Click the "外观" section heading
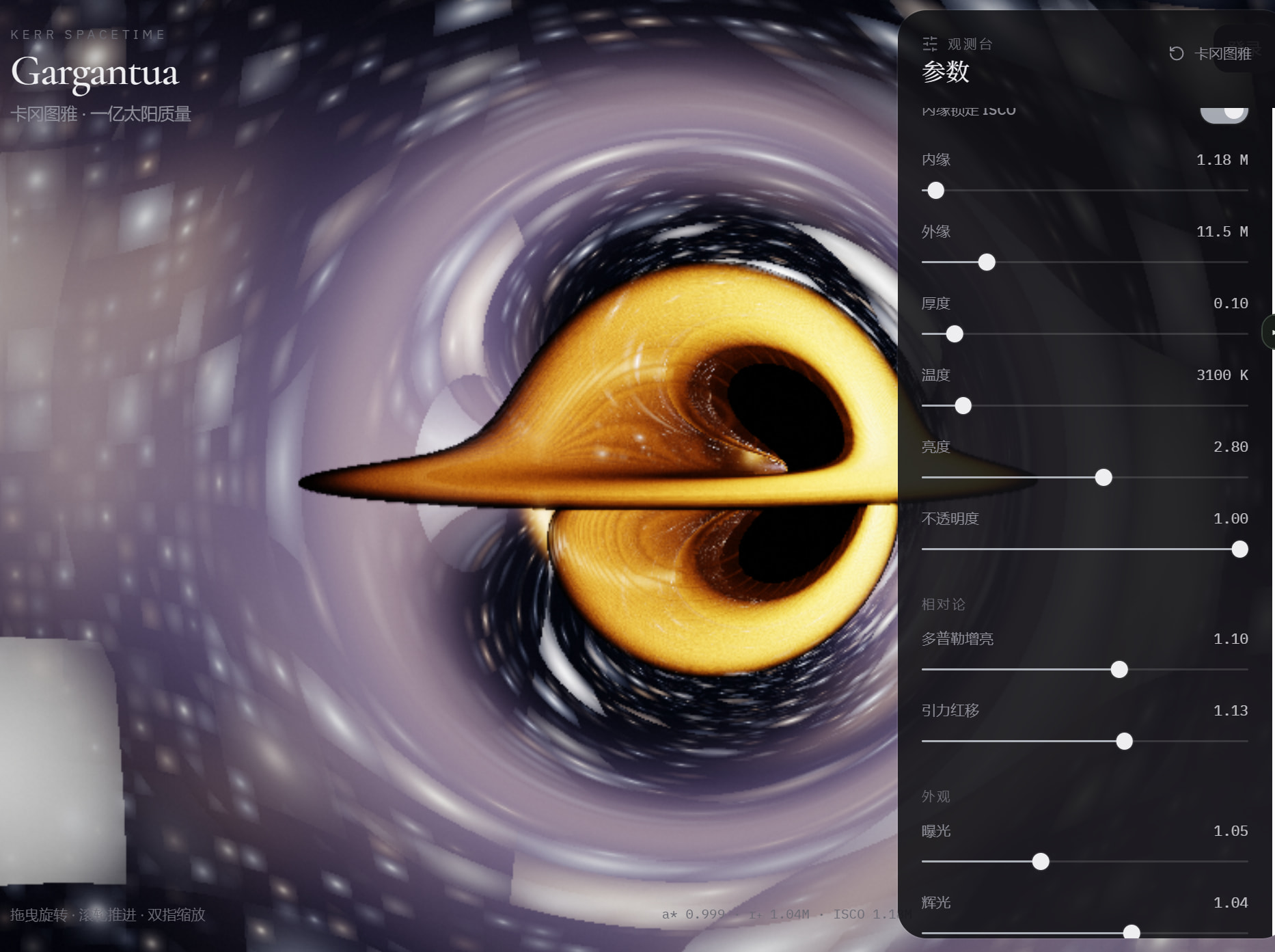The width and height of the screenshot is (1275, 952). pos(936,796)
